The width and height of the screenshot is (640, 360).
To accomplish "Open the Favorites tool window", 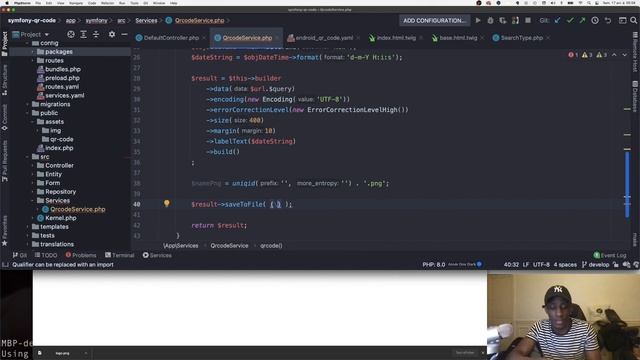I will point(4,231).
